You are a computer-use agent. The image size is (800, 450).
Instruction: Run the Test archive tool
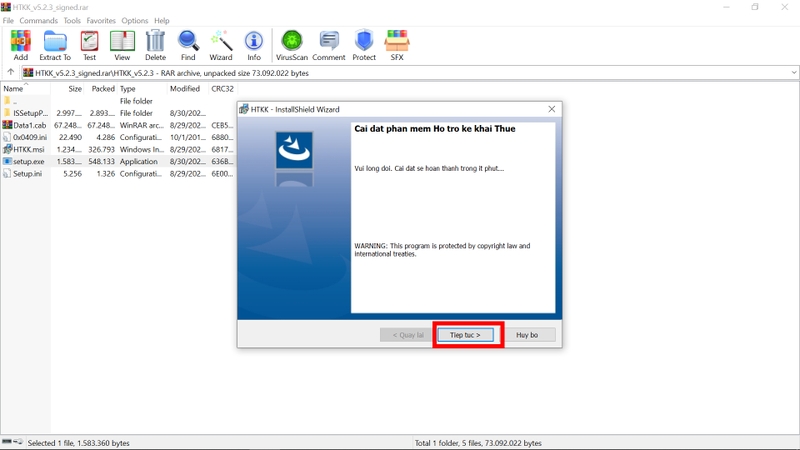tap(89, 45)
